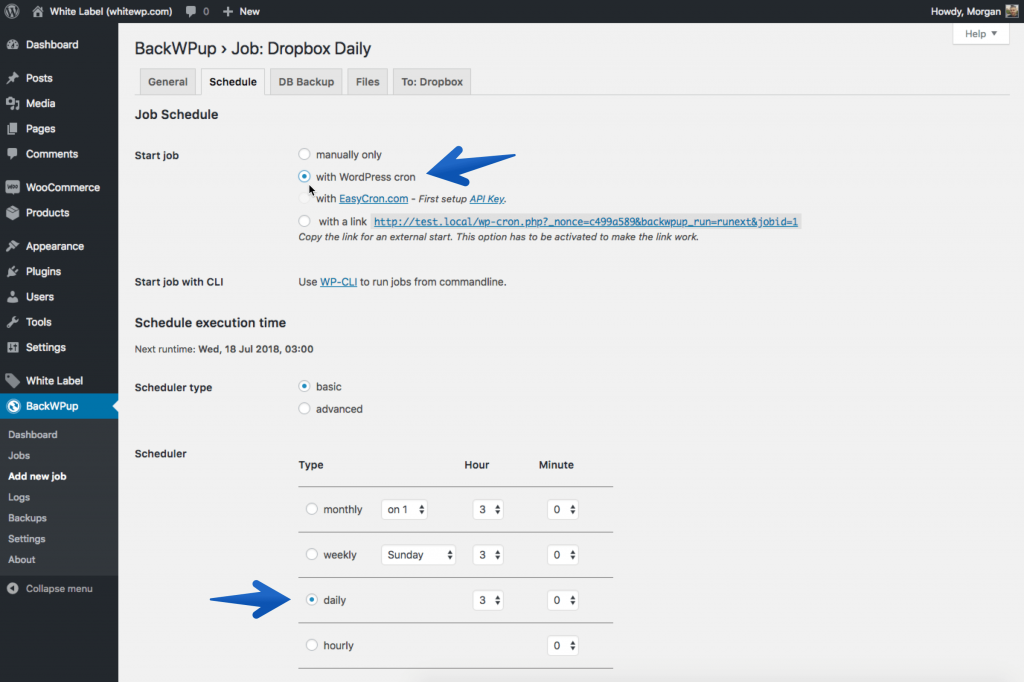Open the comments bubble icon in admin bar
The width and height of the screenshot is (1024, 682).
pos(191,11)
